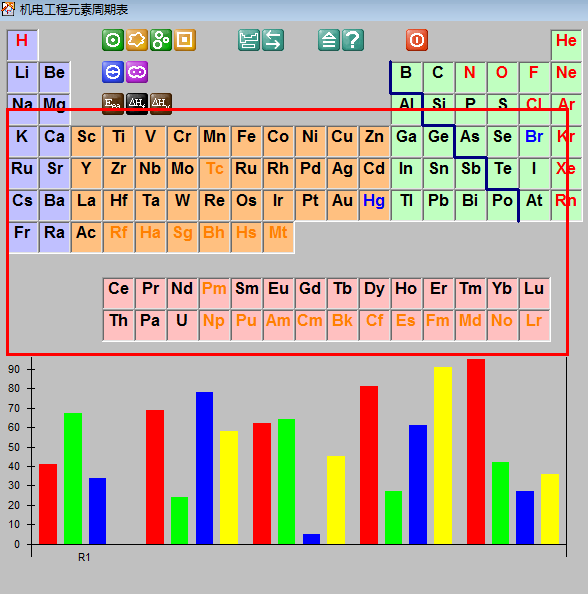Click the green atom nucleus icon
588x594 pixels.
(x=113, y=40)
